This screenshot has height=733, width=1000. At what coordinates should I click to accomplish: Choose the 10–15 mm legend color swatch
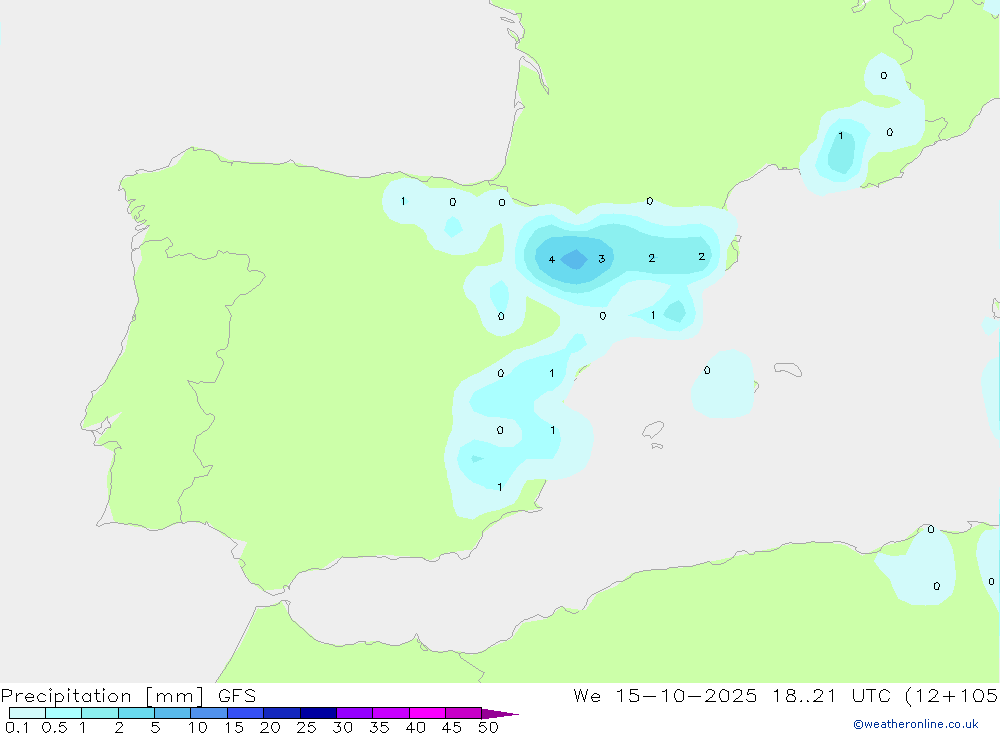(x=209, y=713)
